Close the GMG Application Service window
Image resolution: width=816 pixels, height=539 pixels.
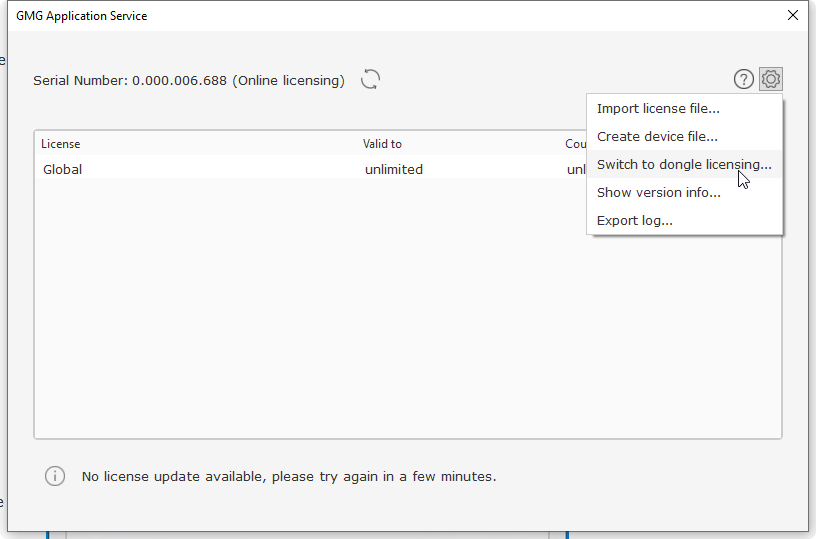click(x=793, y=16)
